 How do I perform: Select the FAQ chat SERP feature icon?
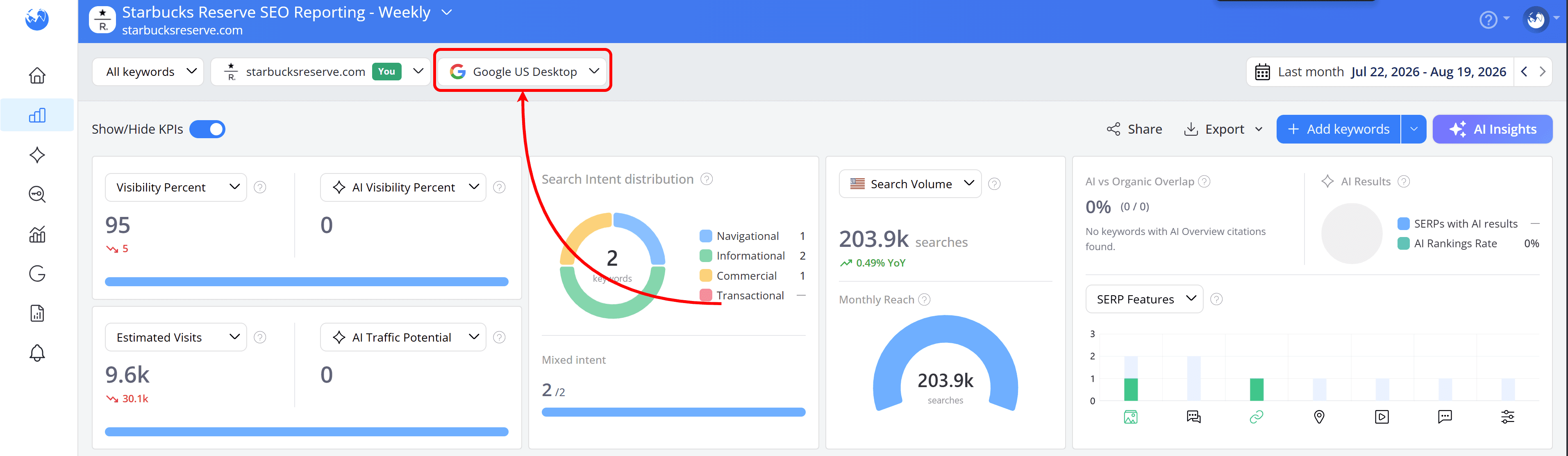[1194, 417]
